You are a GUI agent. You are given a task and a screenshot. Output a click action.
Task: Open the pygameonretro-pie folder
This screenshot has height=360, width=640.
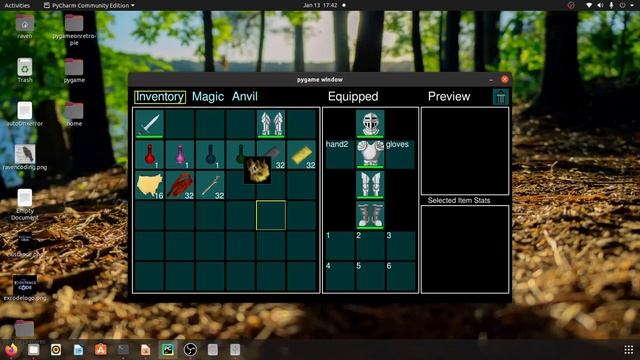point(74,30)
